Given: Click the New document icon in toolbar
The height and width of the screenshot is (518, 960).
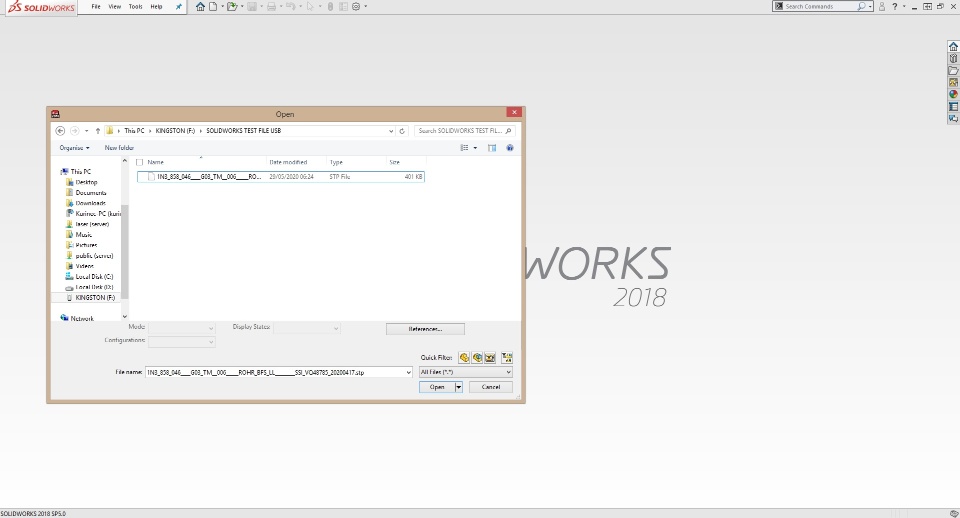Looking at the screenshot, I should (x=213, y=7).
